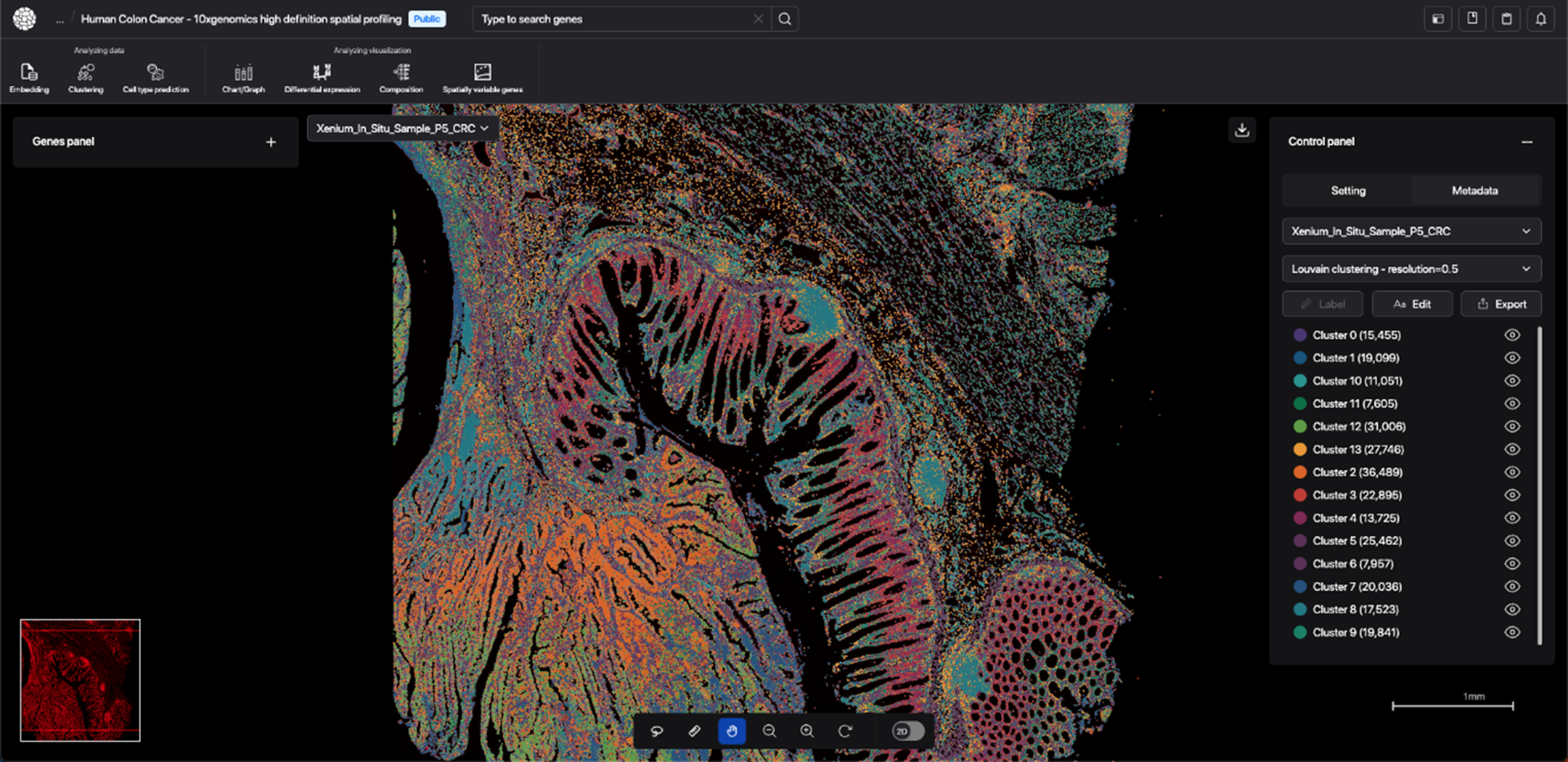Toggle the sidebar layout icon
The width and height of the screenshot is (1568, 762).
pyautogui.click(x=1438, y=19)
